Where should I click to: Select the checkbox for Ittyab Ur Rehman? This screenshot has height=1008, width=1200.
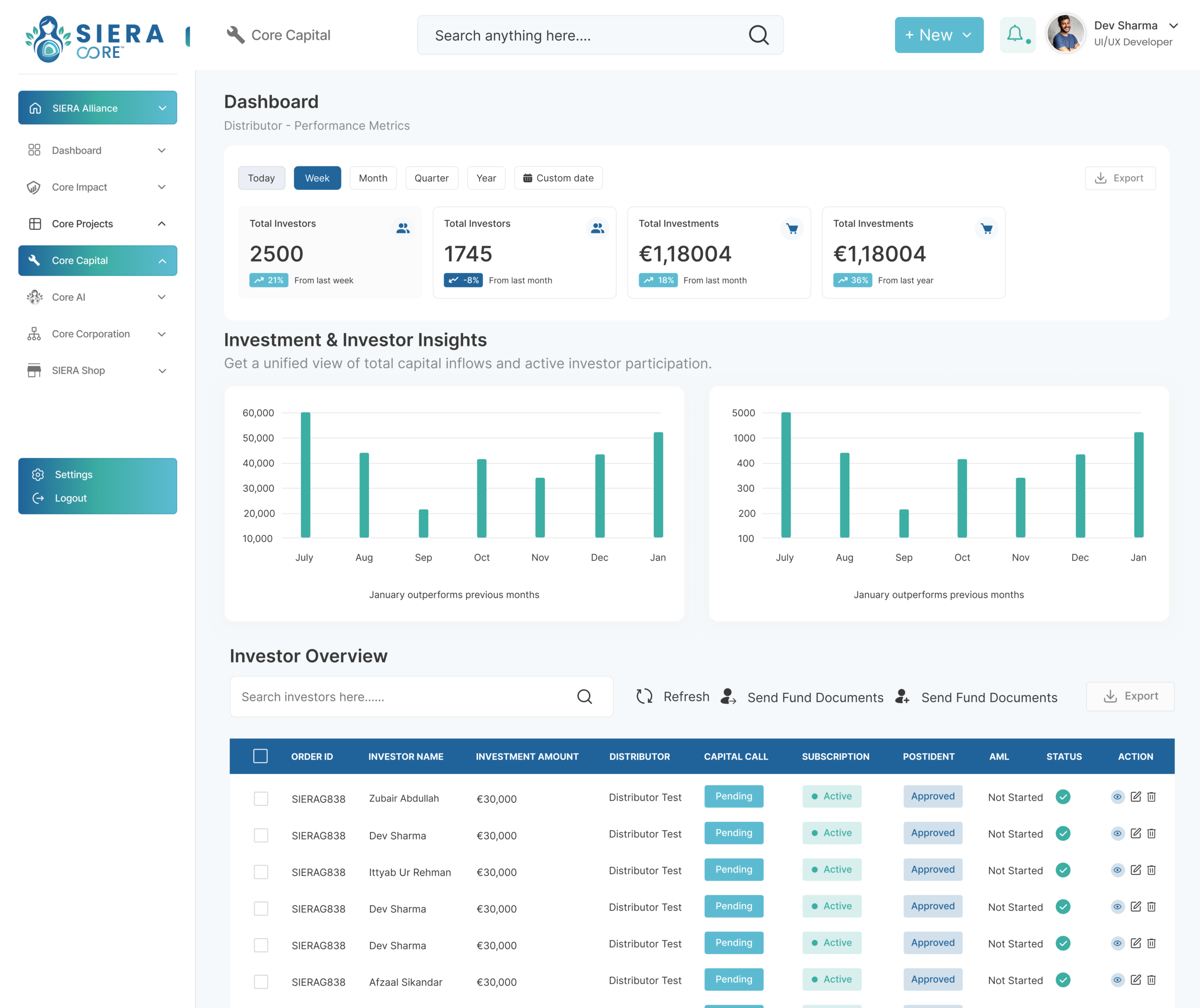tap(261, 872)
